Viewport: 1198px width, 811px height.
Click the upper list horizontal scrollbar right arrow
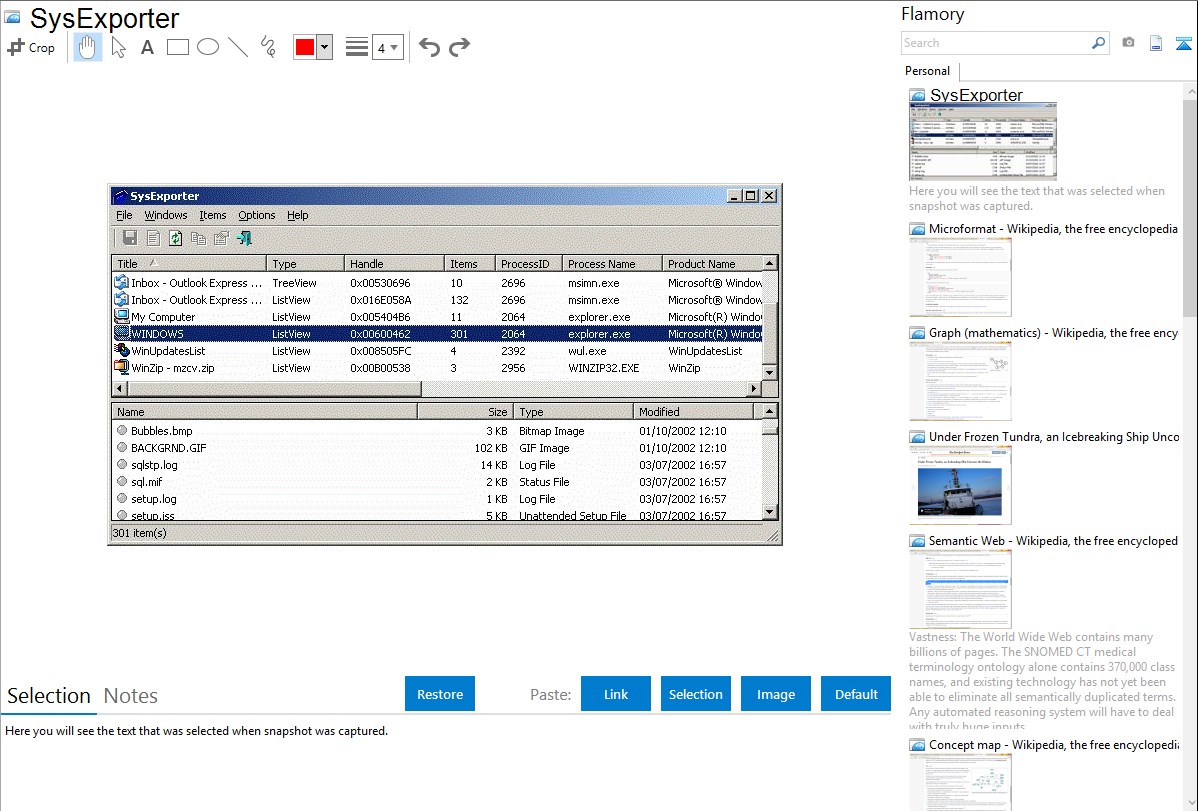754,388
